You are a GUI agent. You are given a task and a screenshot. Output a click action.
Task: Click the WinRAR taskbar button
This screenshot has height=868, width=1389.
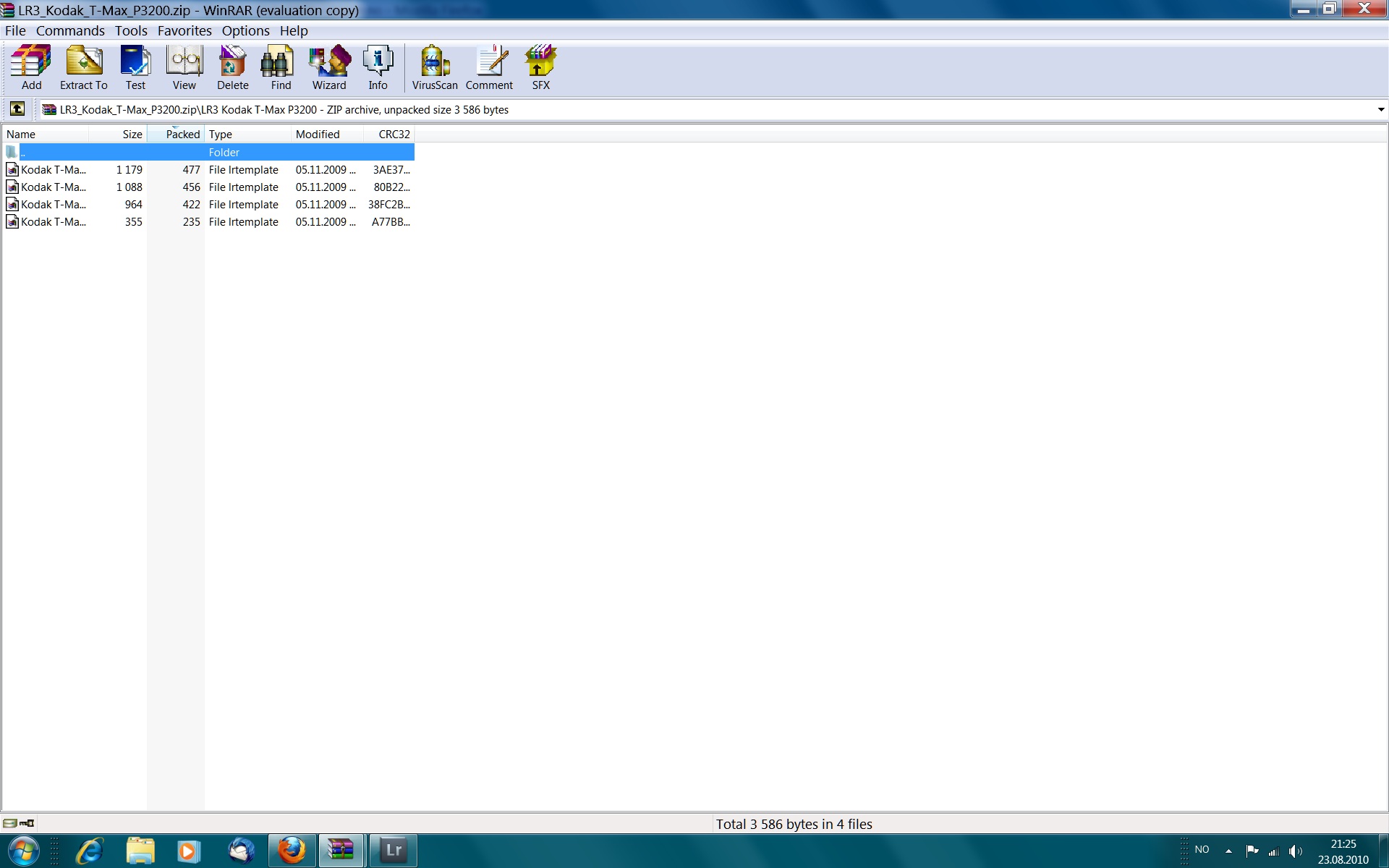pyautogui.click(x=341, y=851)
